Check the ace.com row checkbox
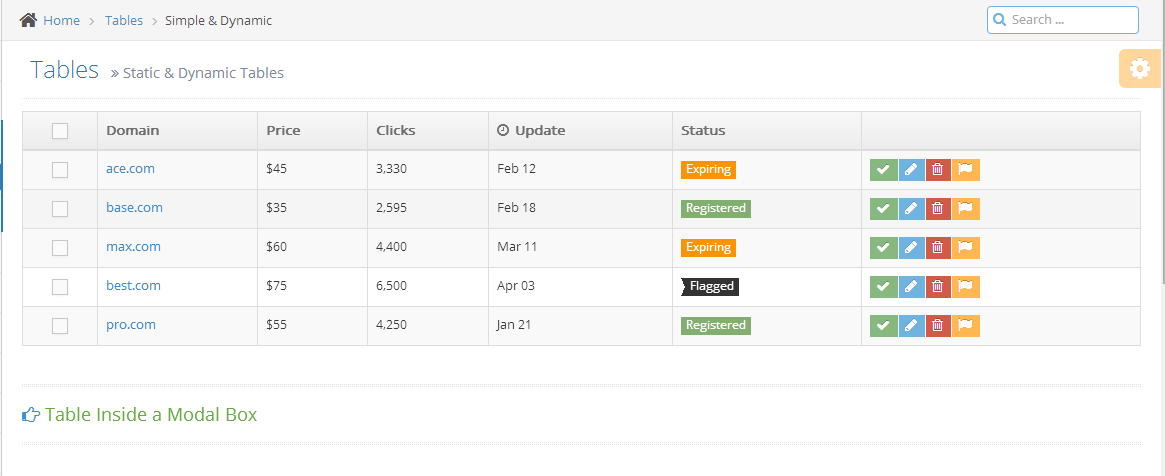Image resolution: width=1165 pixels, height=476 pixels. click(60, 170)
